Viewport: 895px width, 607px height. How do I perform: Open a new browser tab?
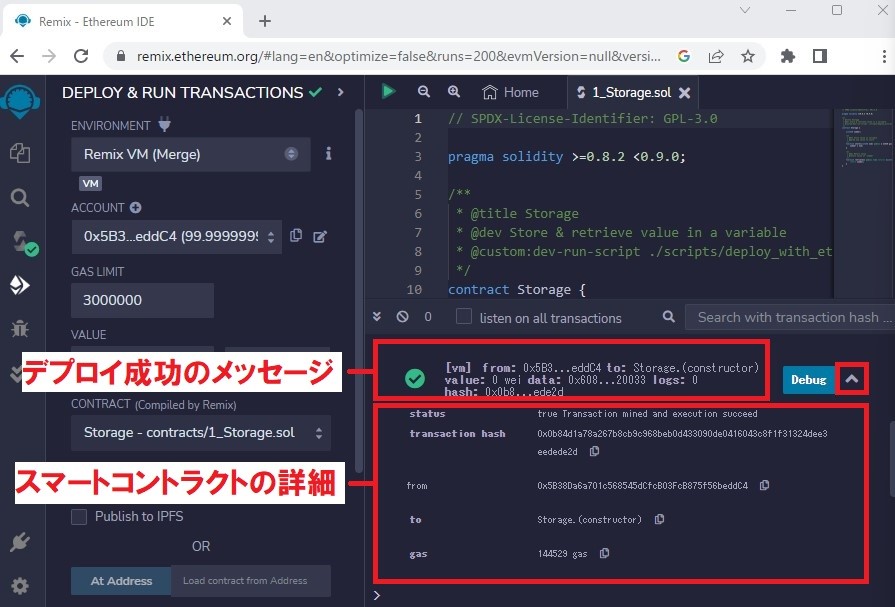click(x=265, y=21)
